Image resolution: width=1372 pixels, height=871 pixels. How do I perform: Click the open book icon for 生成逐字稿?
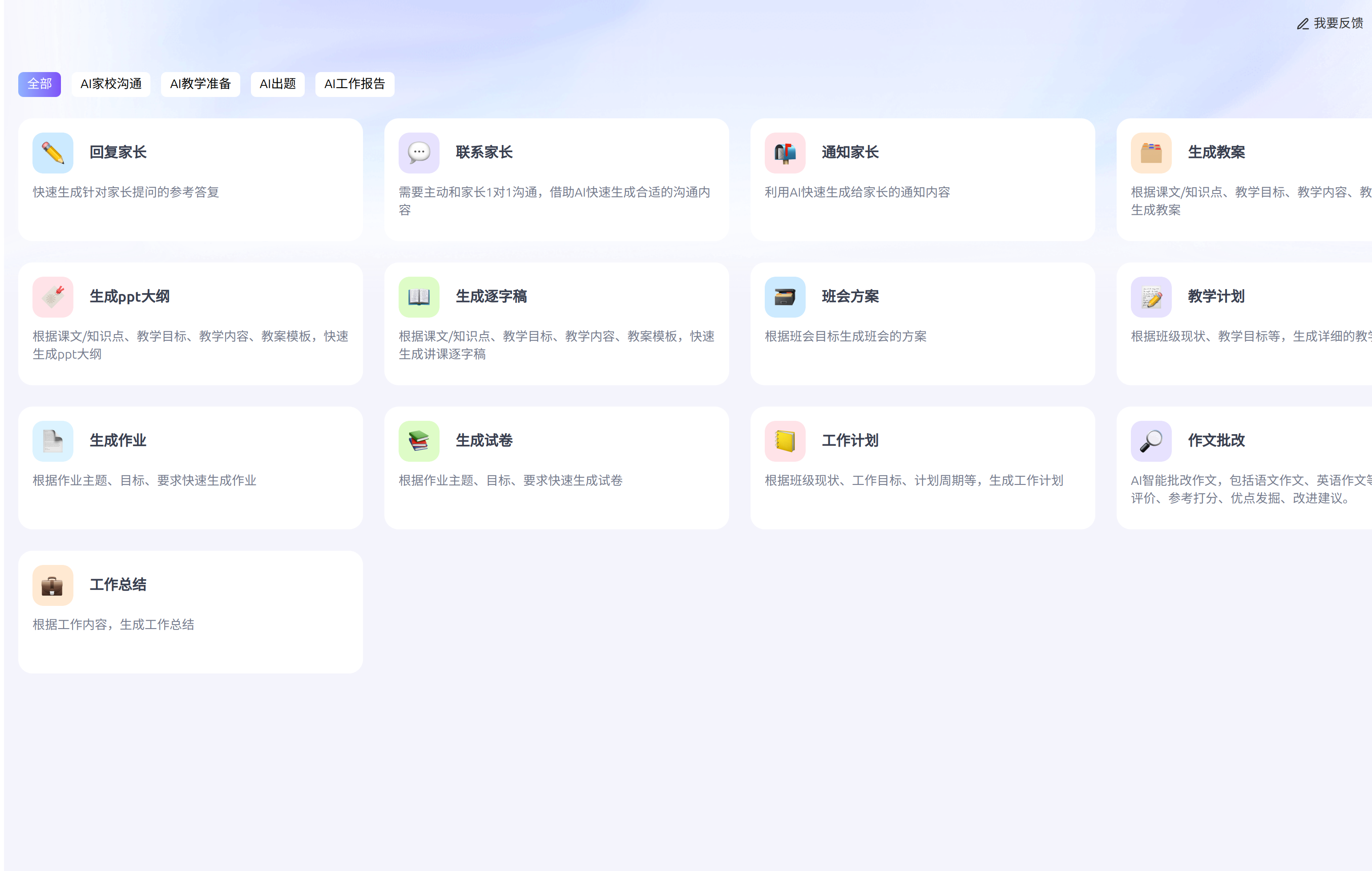coord(419,297)
